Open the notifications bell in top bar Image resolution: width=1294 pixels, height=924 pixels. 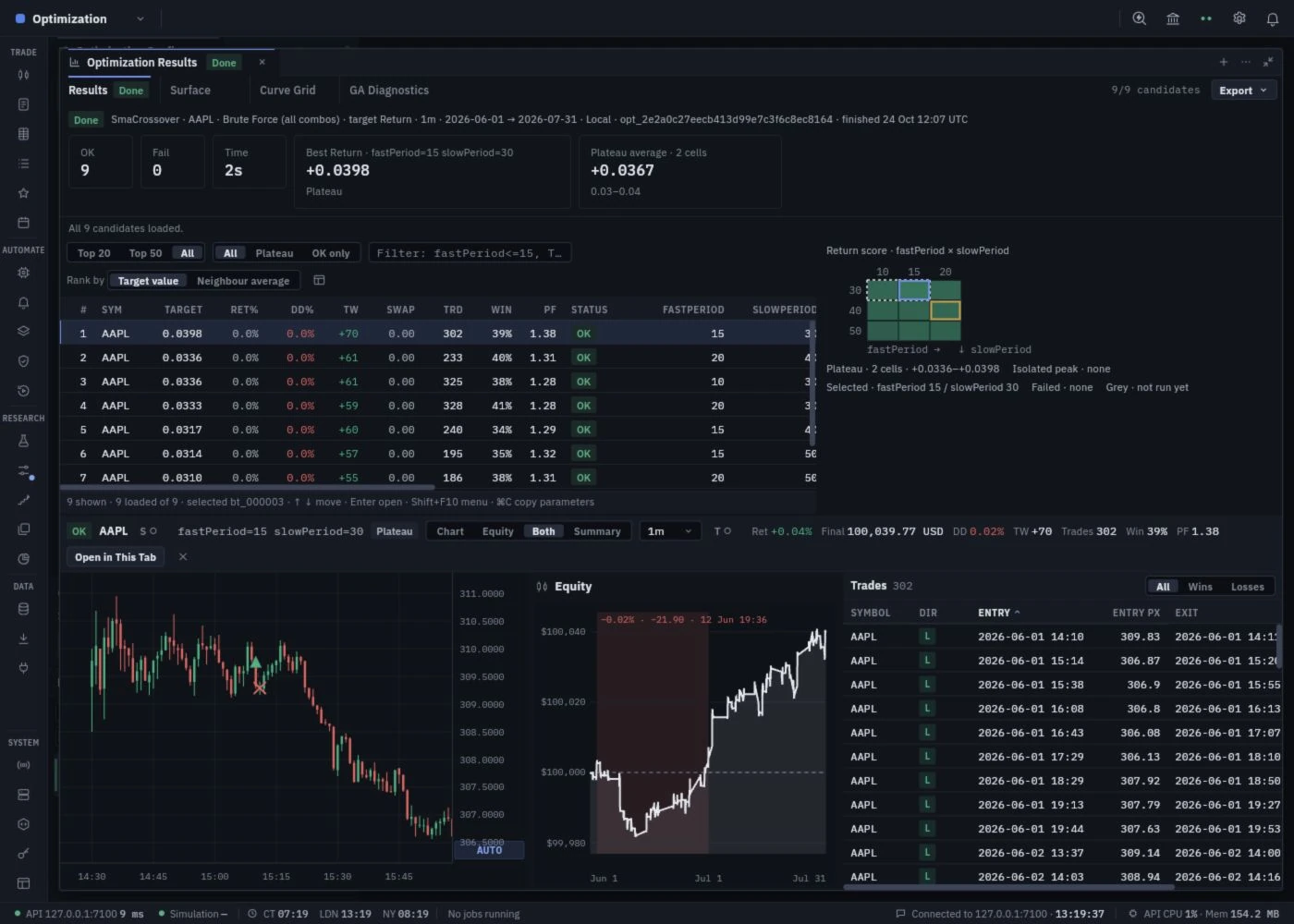point(1273,18)
